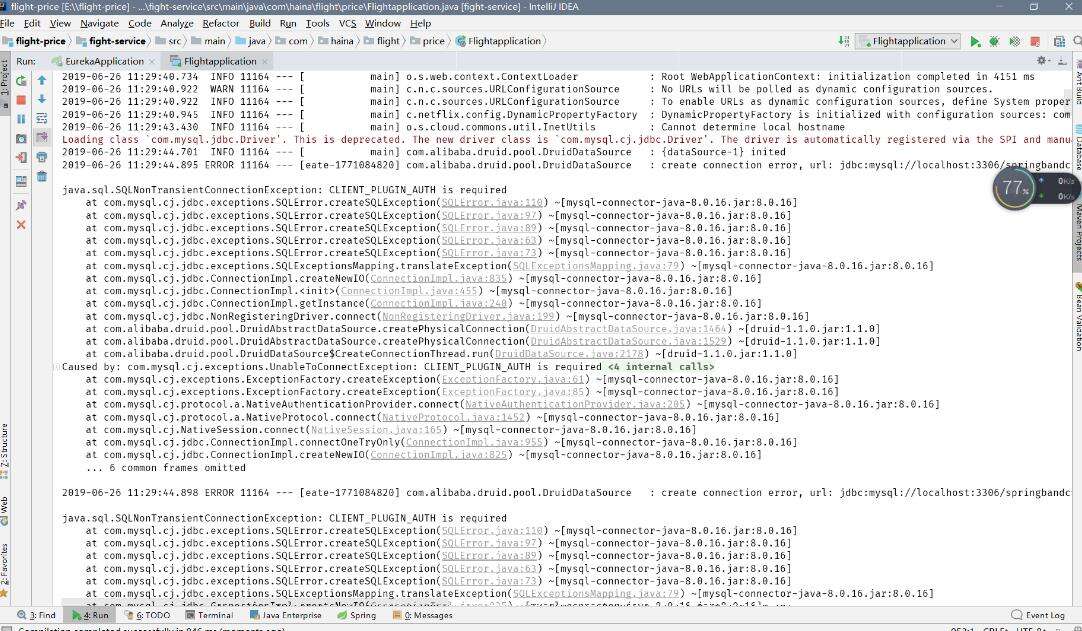Viewport: 1082px width, 631px height.
Task: Open the Terminal tool window
Action: pyautogui.click(x=210, y=615)
